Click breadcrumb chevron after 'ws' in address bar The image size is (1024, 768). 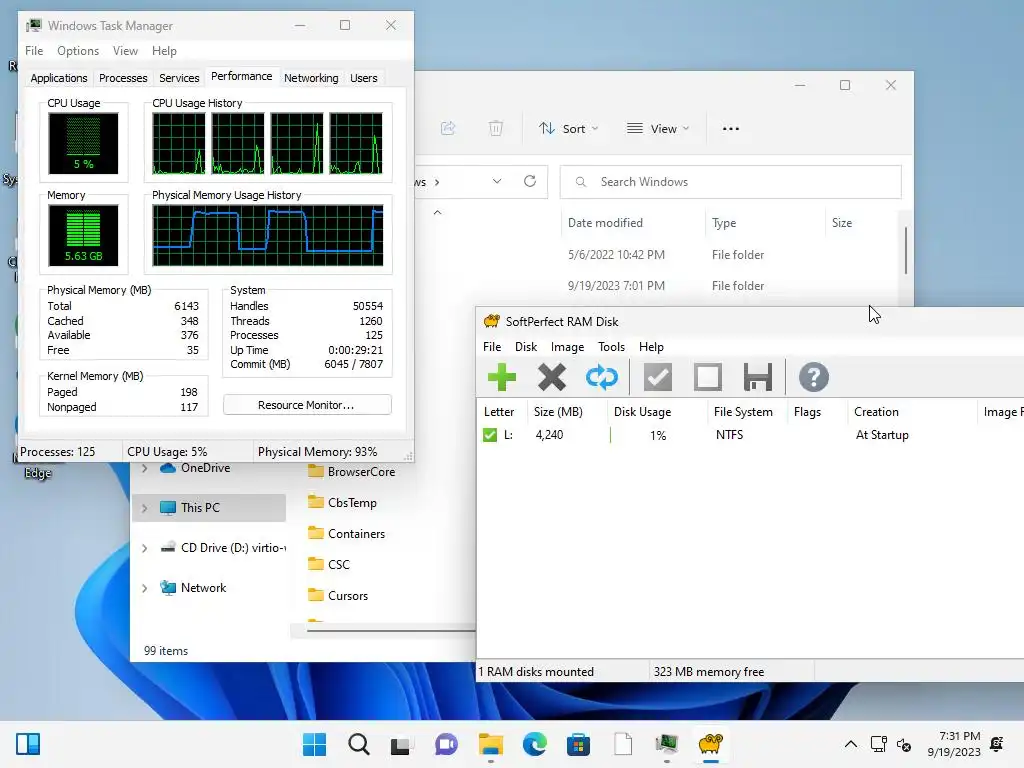point(437,182)
